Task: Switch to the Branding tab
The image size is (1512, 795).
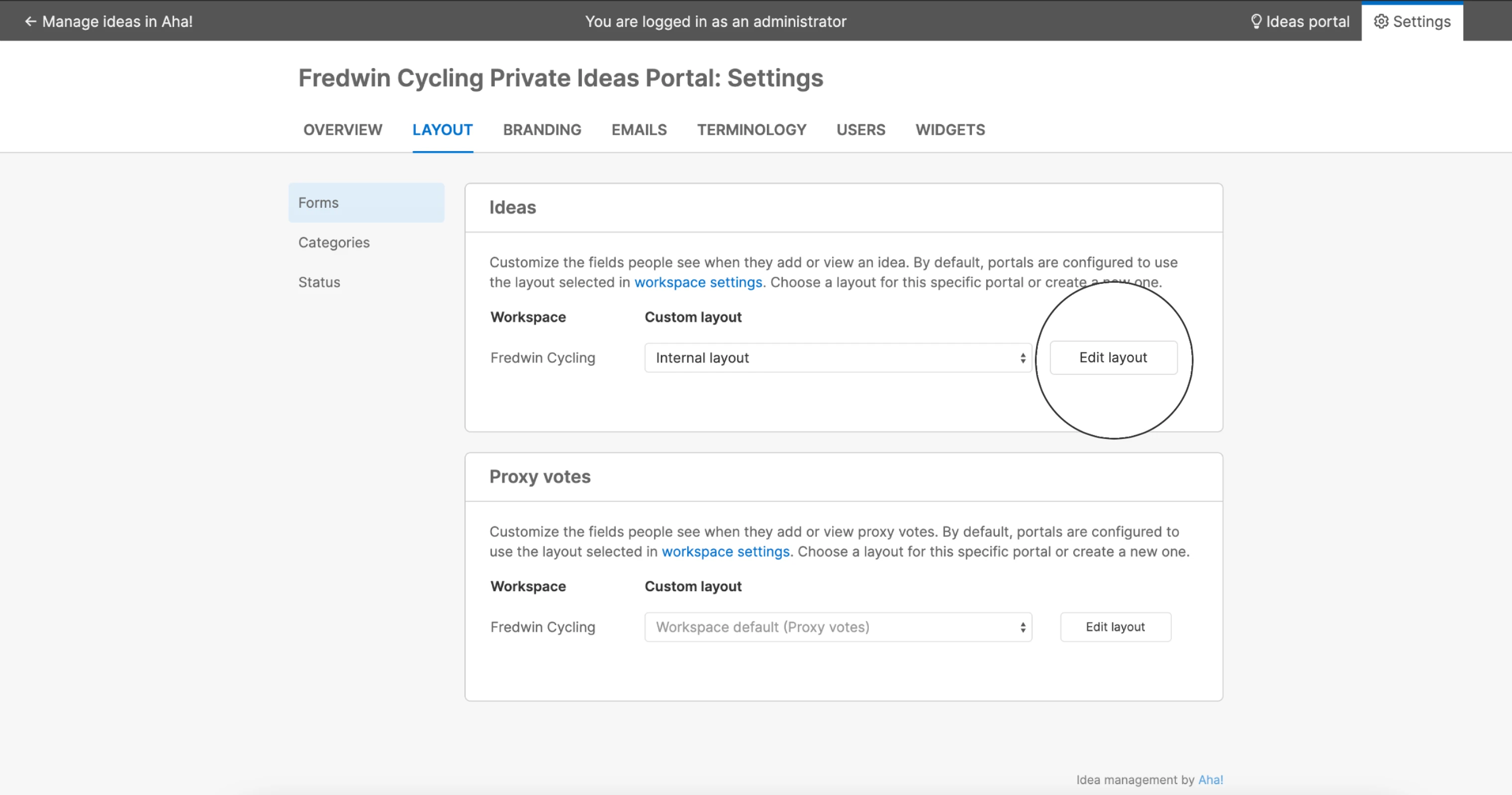Action: tap(542, 130)
